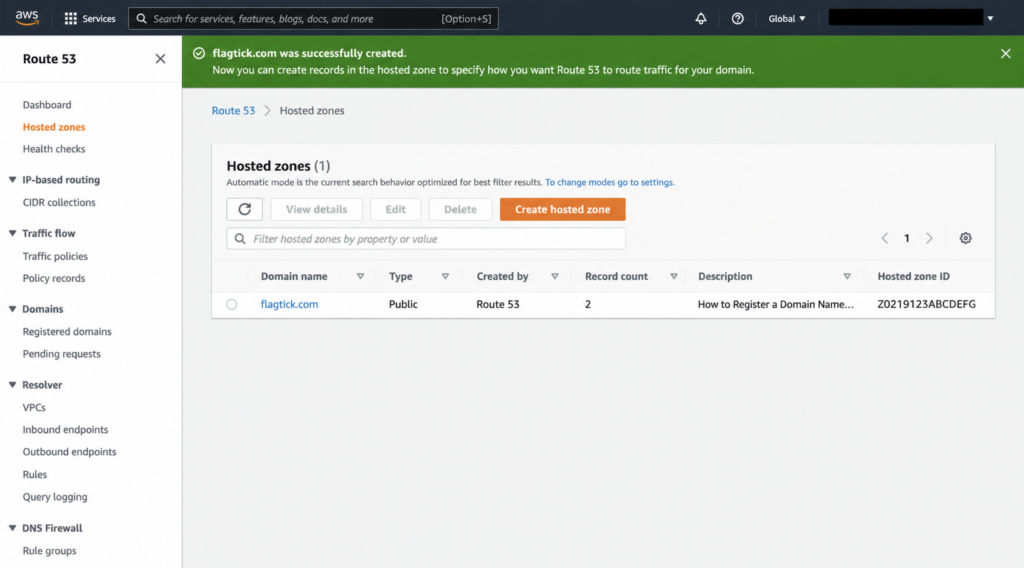The height and width of the screenshot is (568, 1024).
Task: Open table preferences gear icon
Action: 965,238
